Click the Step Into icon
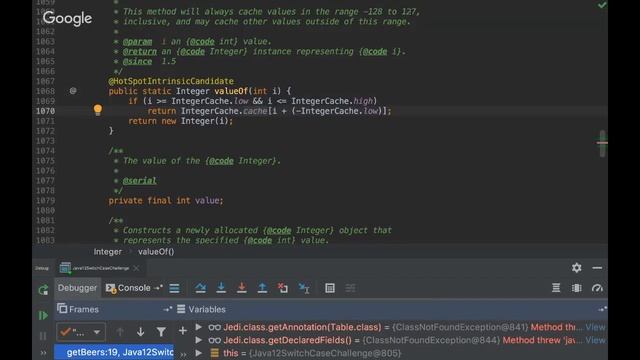 tap(221, 288)
